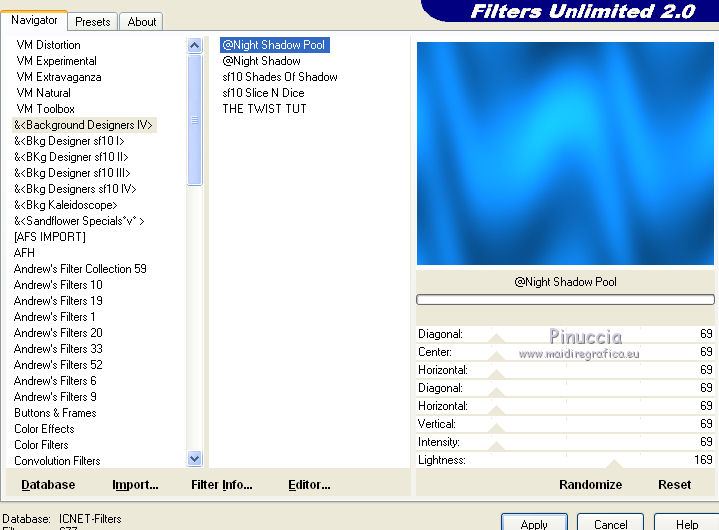The height and width of the screenshot is (530, 719).
Task: Select Buttons & Frames category
Action: (55, 413)
